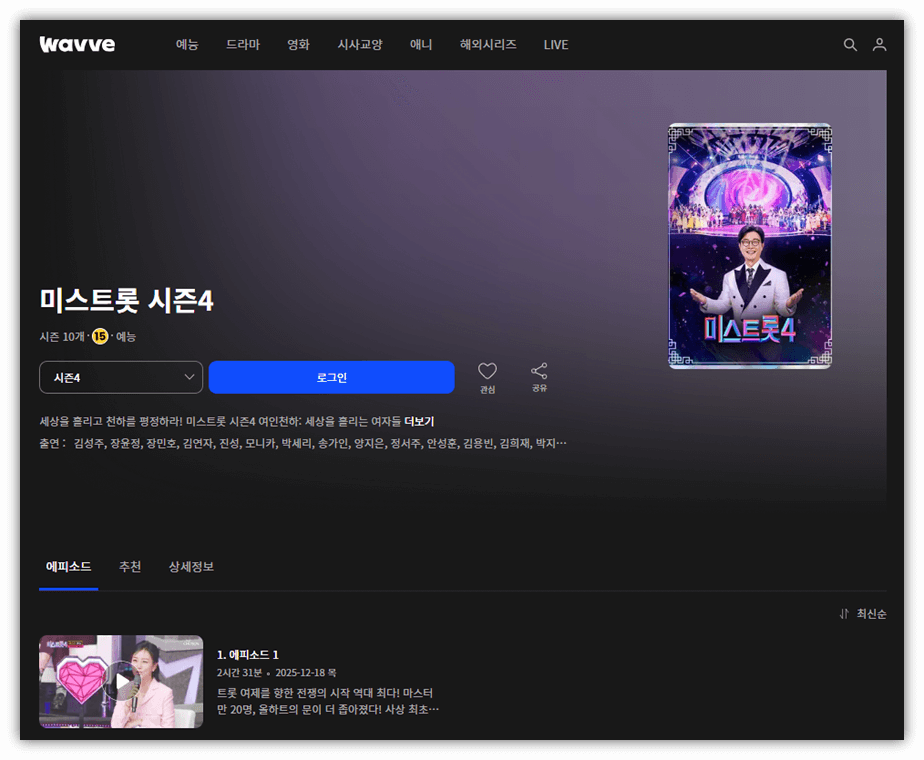Toggle the 관심 favorite heart on
Screen dimensions: 924x760
(487, 371)
